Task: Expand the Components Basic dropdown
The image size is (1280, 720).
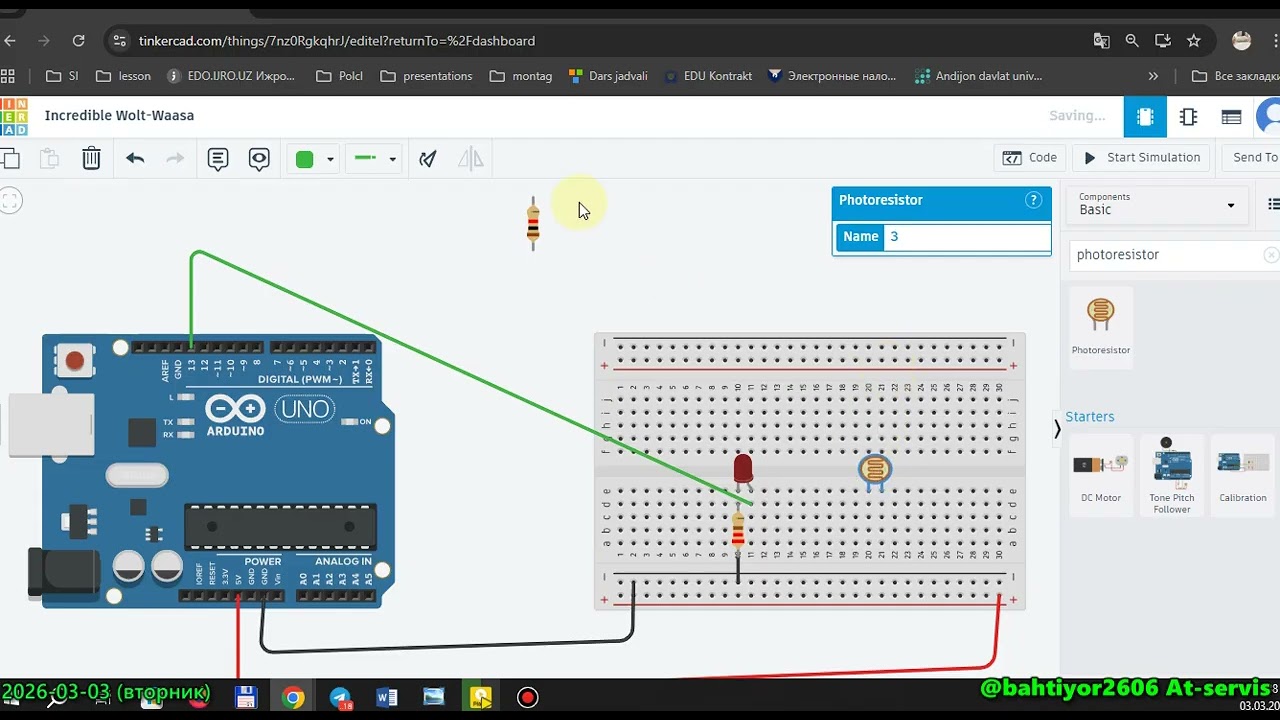Action: click(1156, 204)
